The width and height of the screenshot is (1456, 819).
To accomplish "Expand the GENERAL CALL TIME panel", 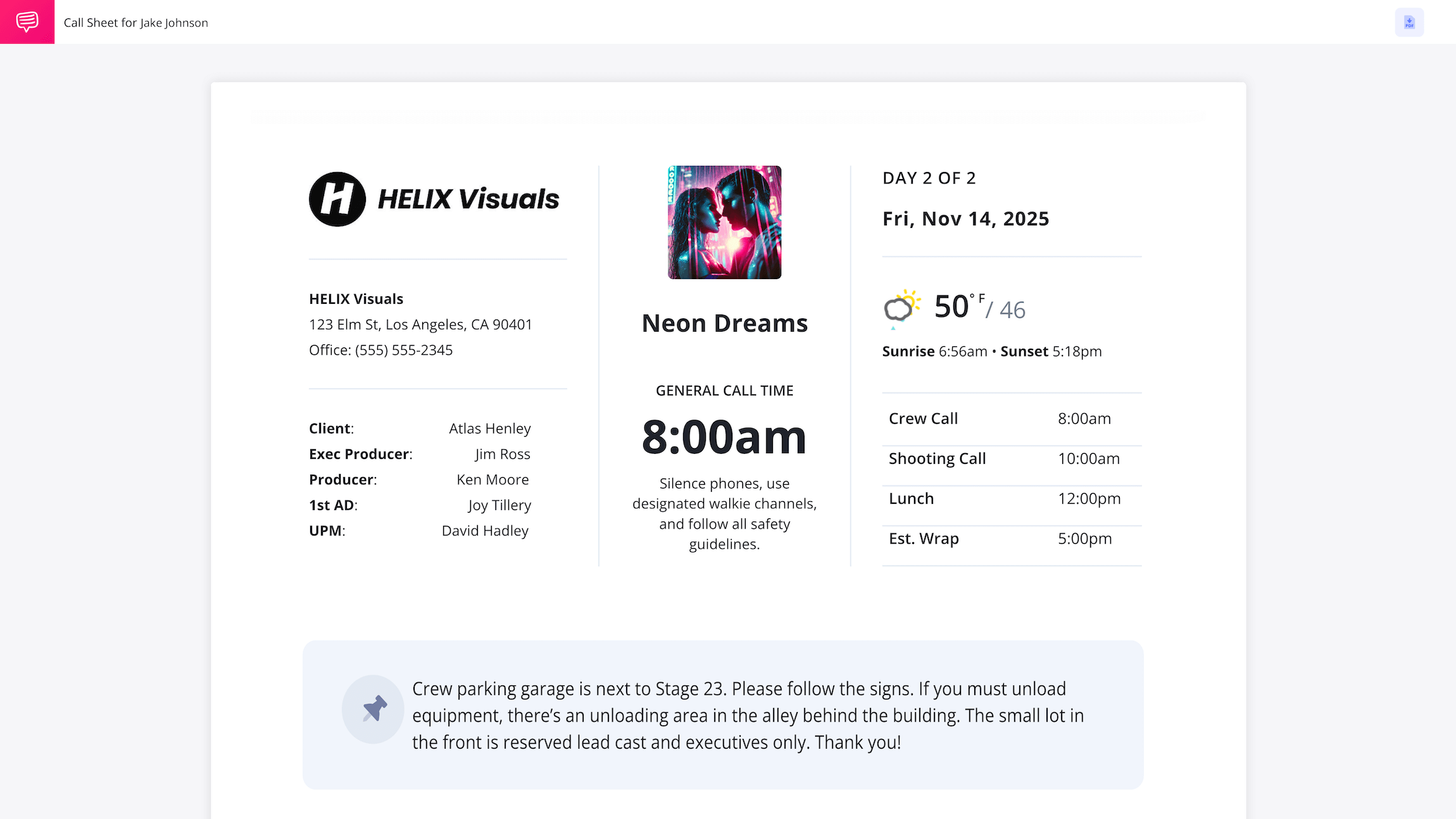I will pos(724,391).
